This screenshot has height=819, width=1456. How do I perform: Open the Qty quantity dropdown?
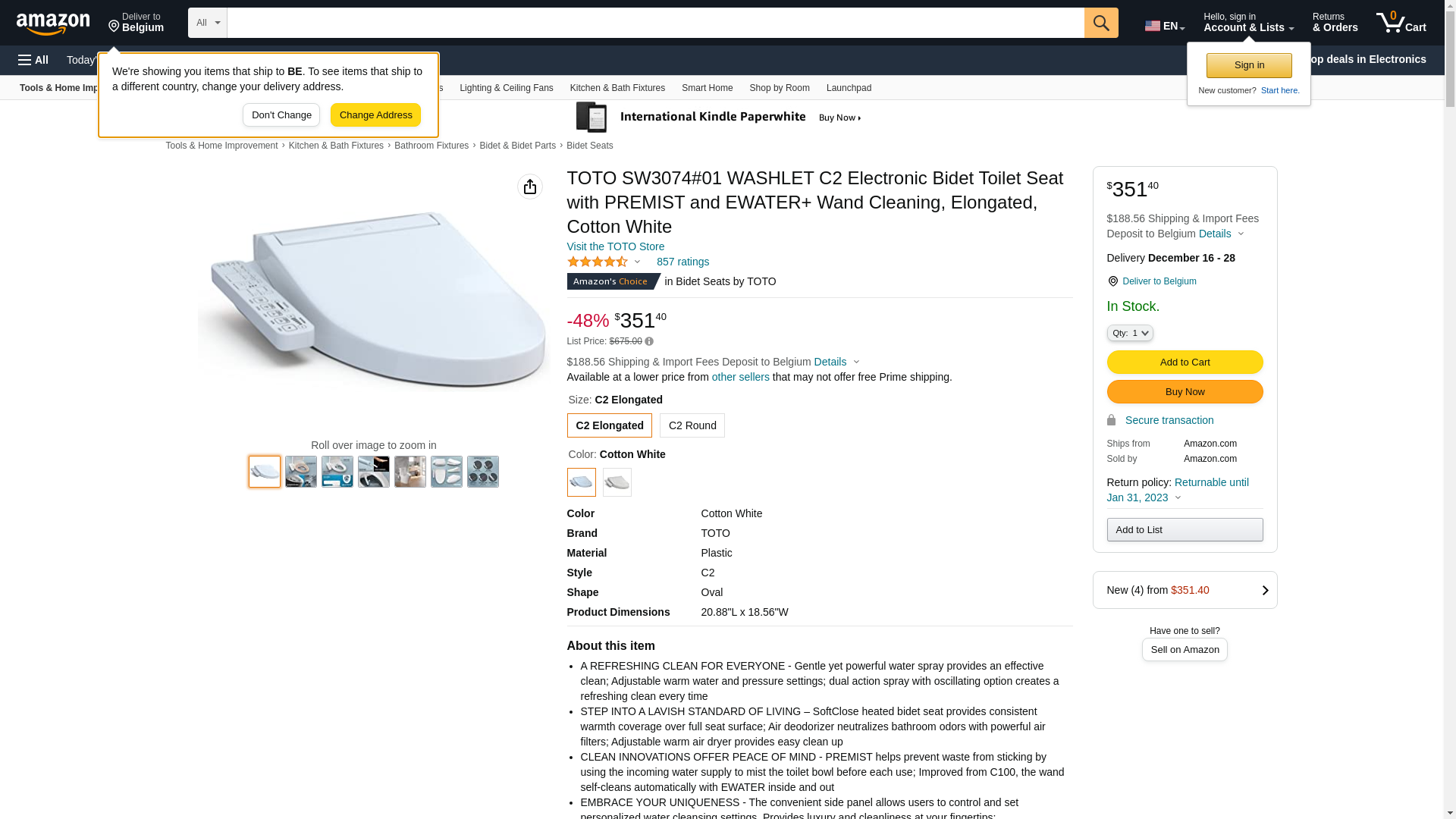1130,333
